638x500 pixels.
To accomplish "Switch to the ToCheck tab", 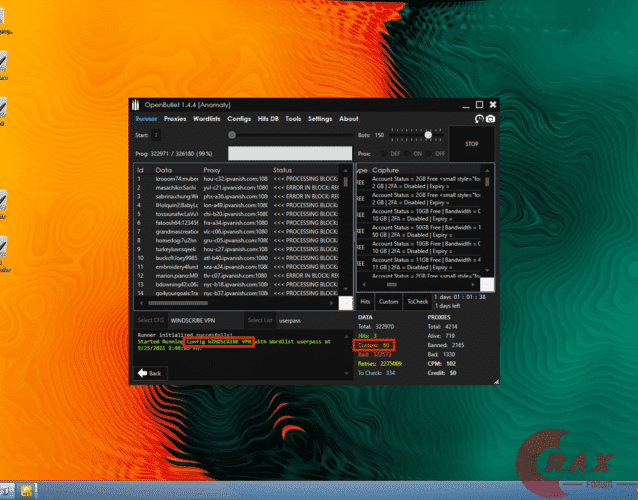I will click(417, 302).
